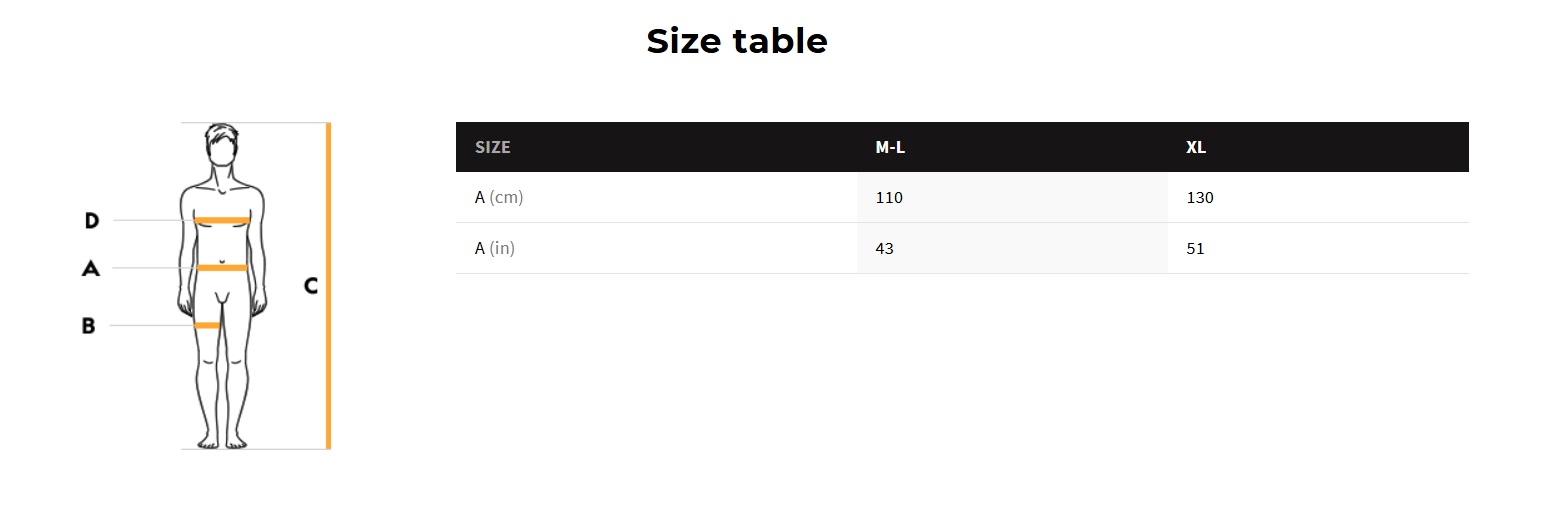The width and height of the screenshot is (1541, 515).
Task: Select the 43 inch value cell
Action: tap(884, 248)
